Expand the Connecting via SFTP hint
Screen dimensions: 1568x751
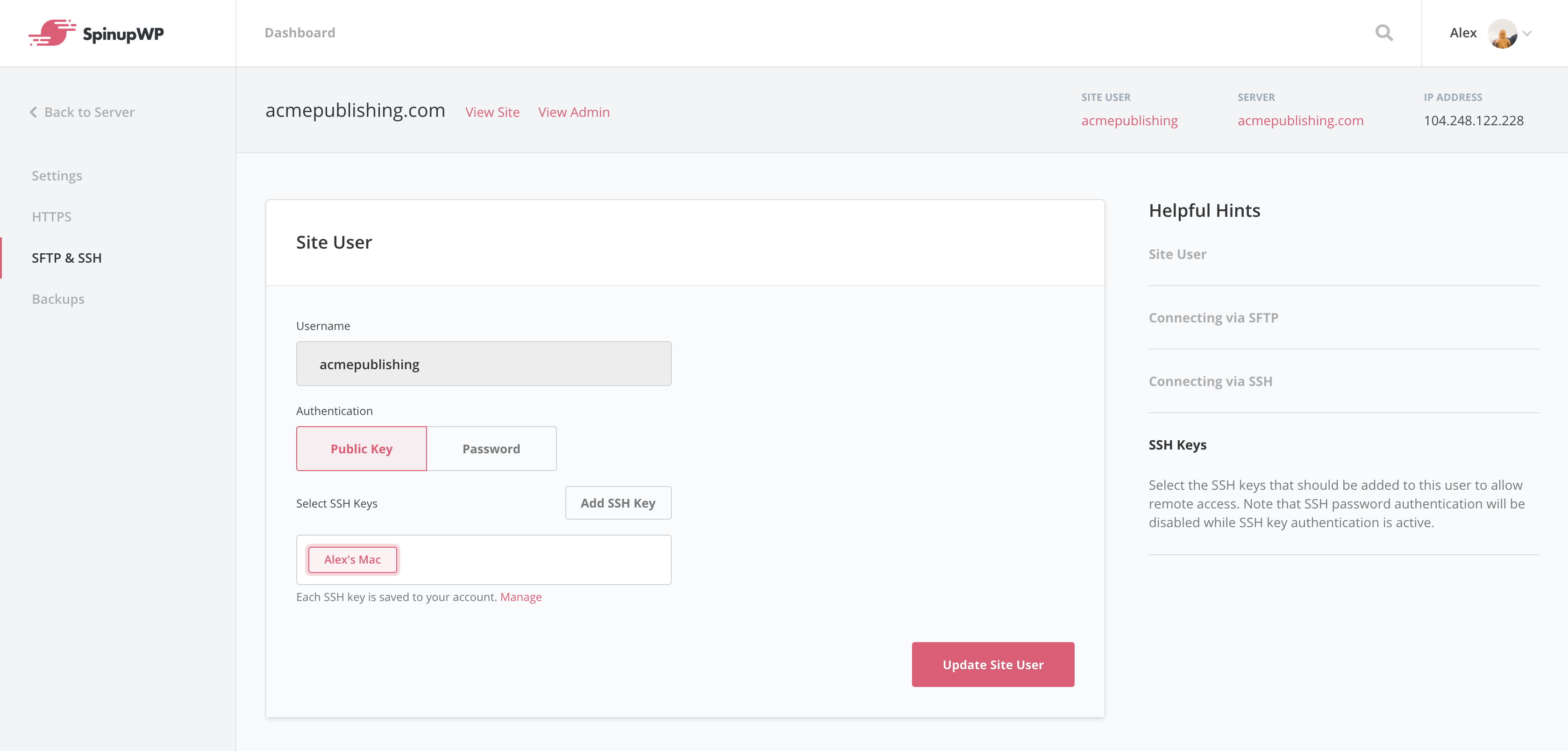(1213, 318)
